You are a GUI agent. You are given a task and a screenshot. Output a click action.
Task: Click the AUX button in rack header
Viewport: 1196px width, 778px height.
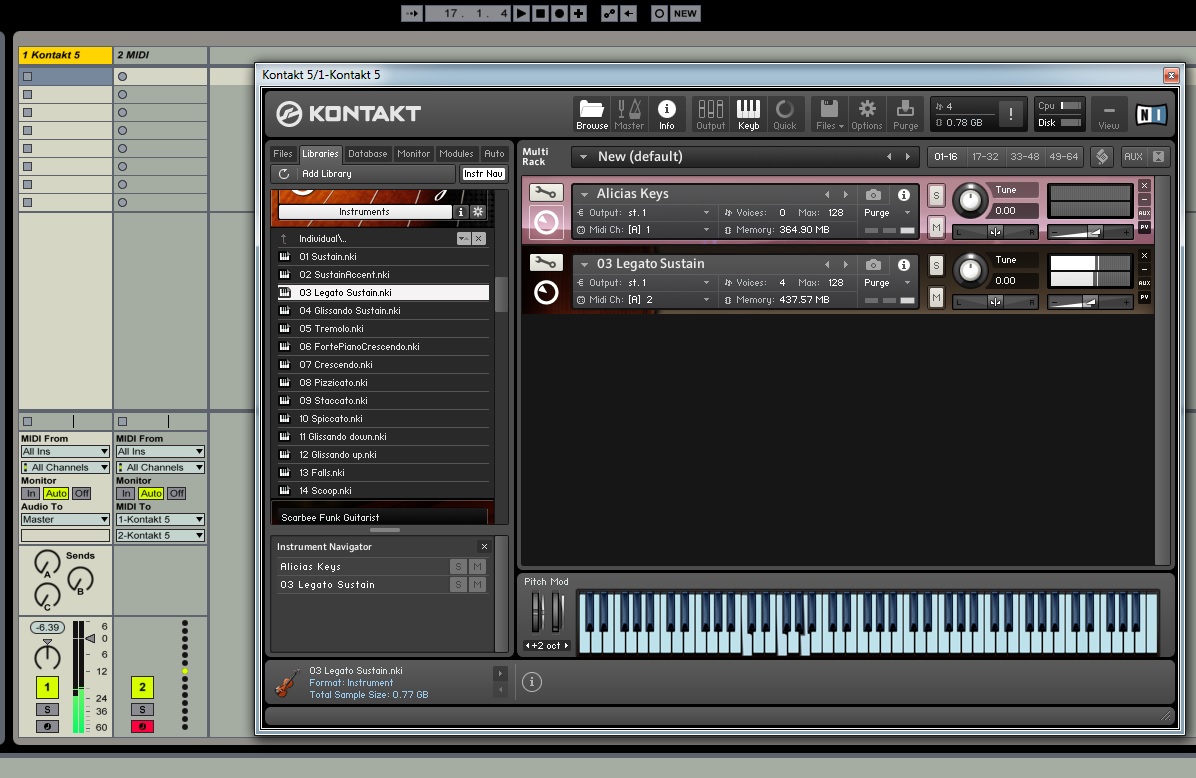[1133, 156]
